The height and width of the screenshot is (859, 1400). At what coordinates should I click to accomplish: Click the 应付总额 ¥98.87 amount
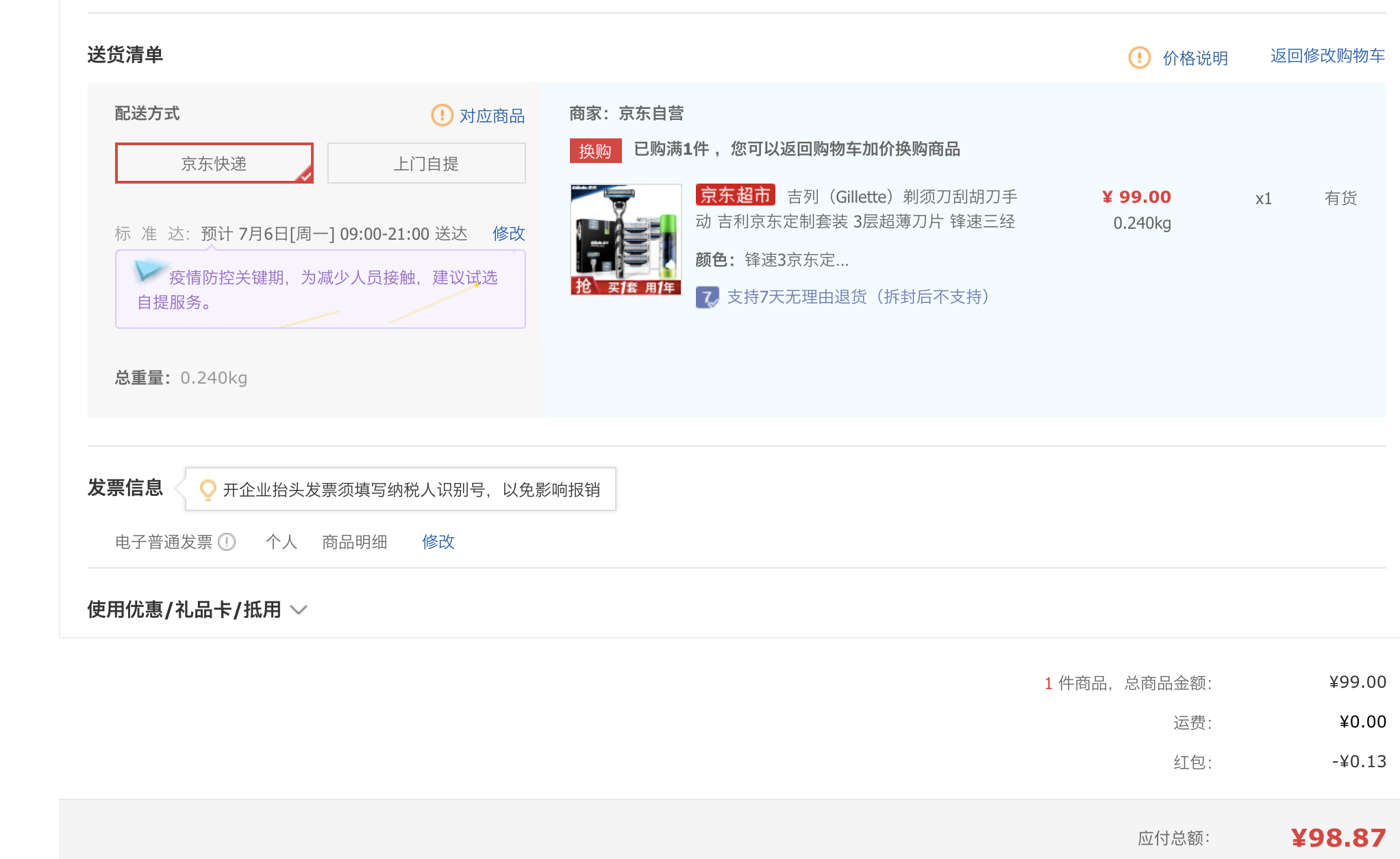point(1338,838)
